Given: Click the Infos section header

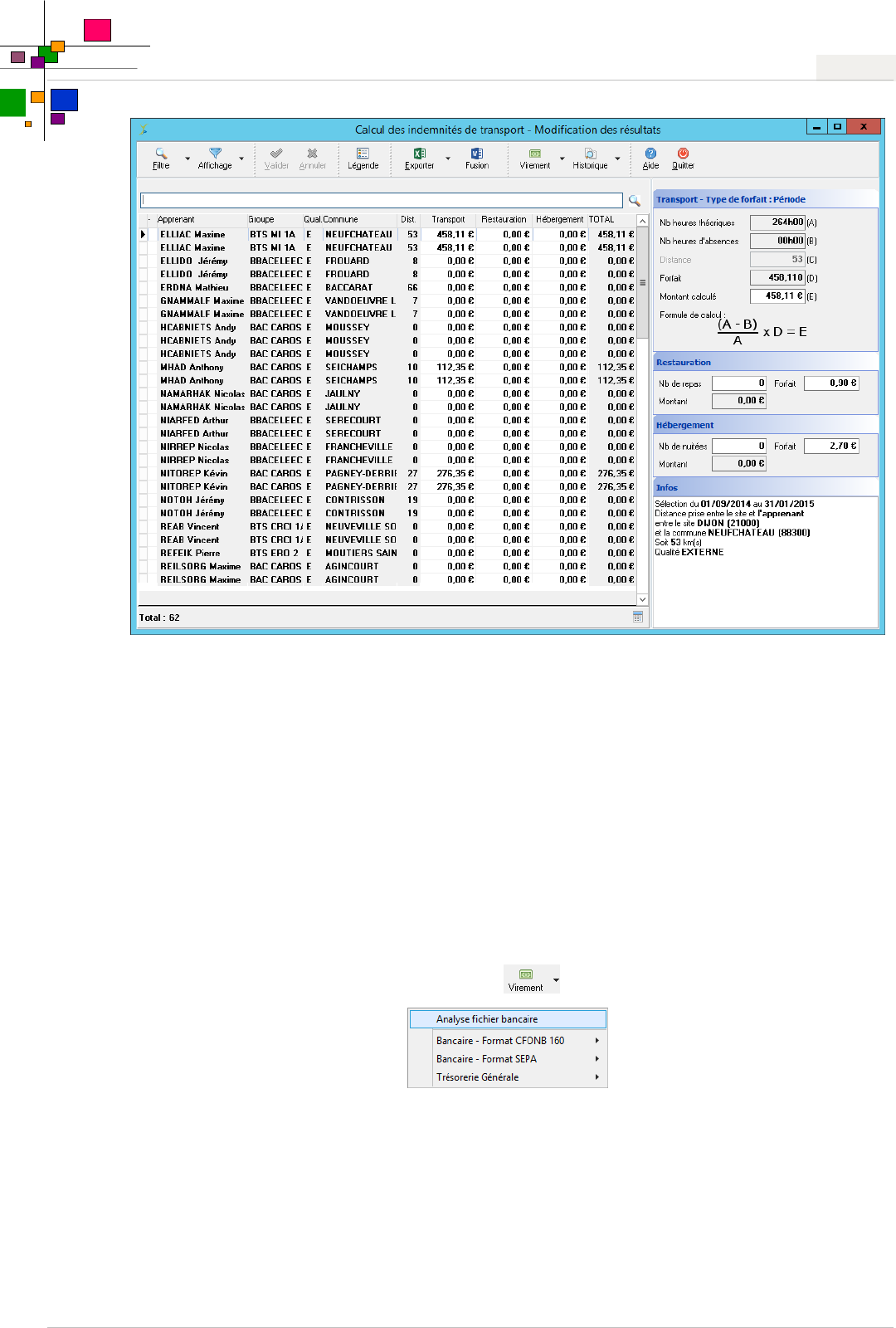Looking at the screenshot, I should pyautogui.click(x=766, y=487).
